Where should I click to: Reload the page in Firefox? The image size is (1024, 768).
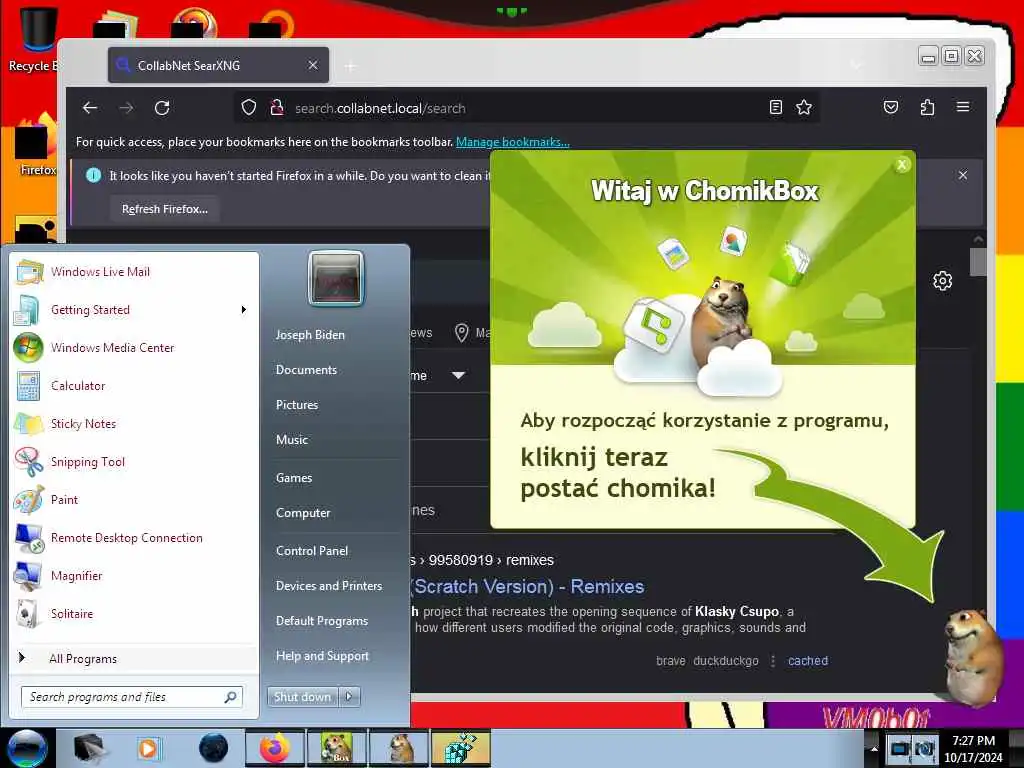(162, 108)
